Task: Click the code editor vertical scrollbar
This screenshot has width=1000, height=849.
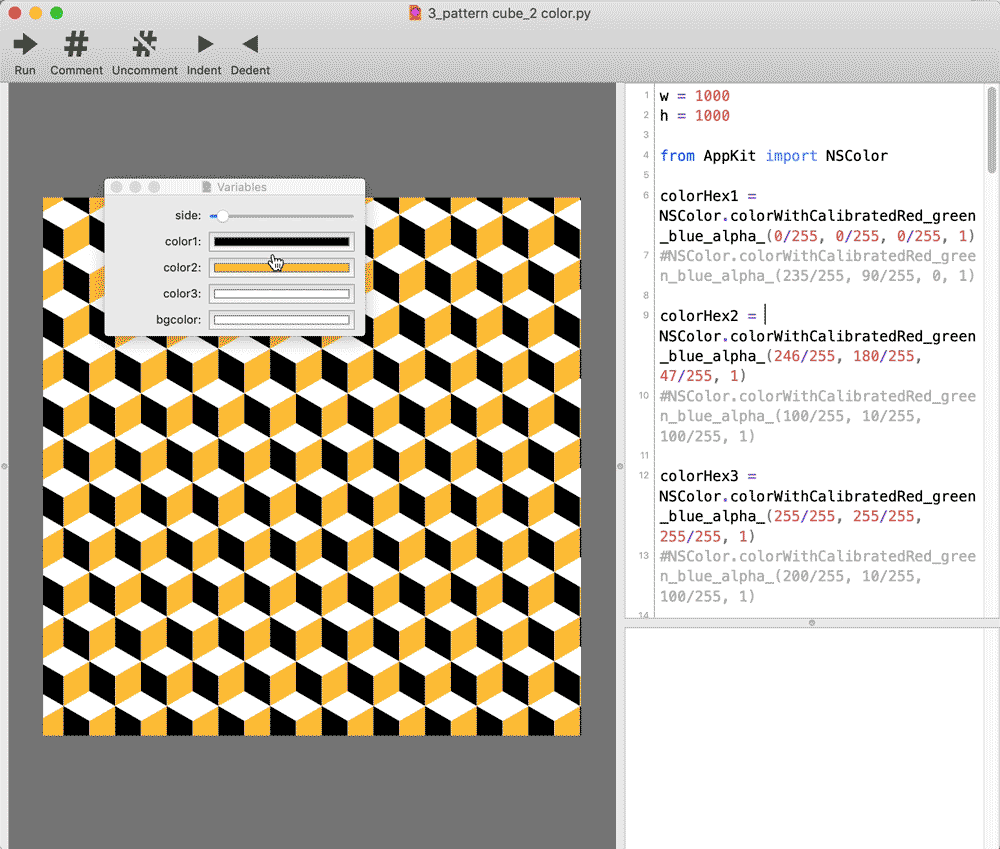Action: (x=992, y=130)
